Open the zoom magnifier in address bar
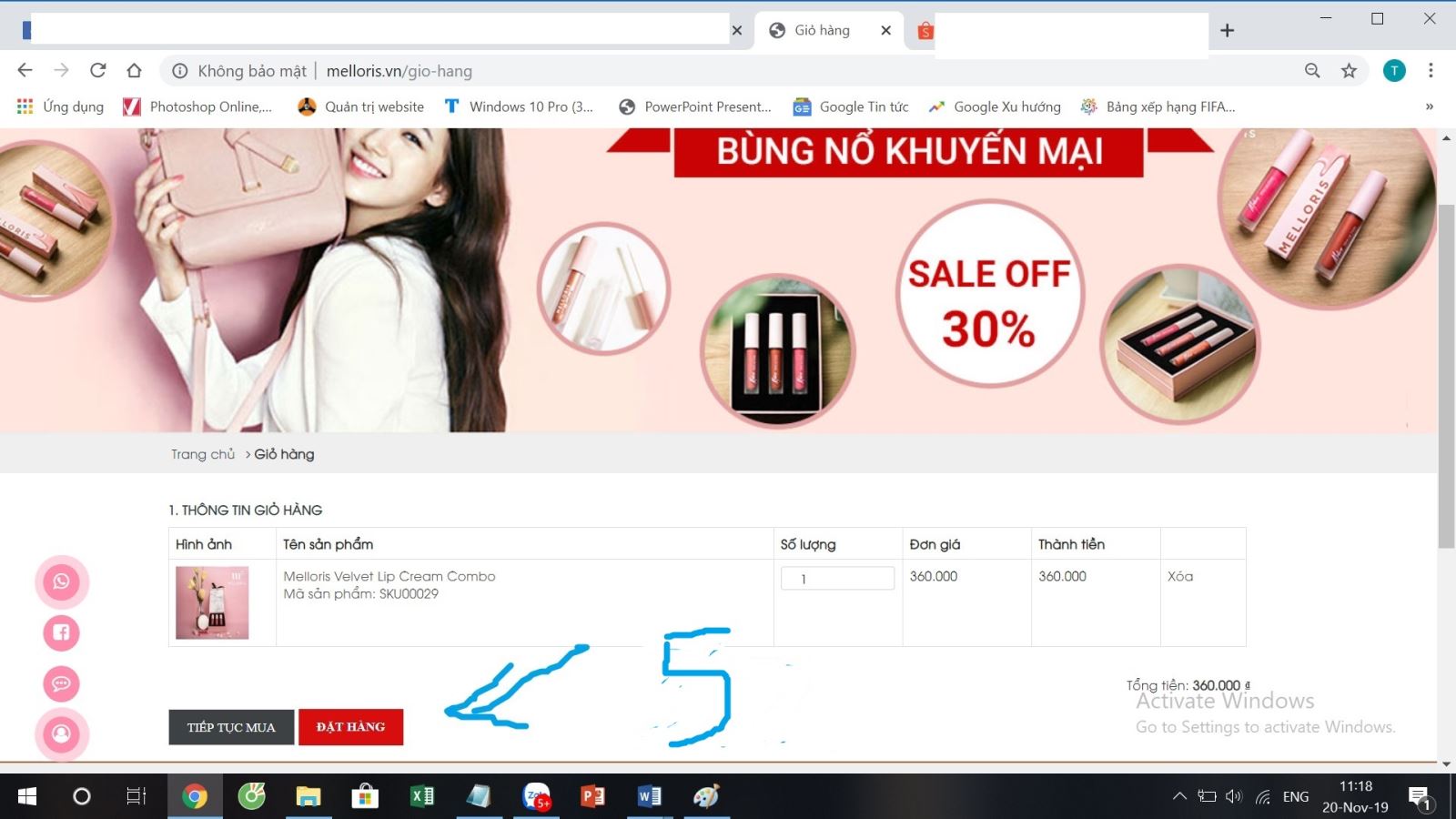1456x819 pixels. coord(1312,70)
